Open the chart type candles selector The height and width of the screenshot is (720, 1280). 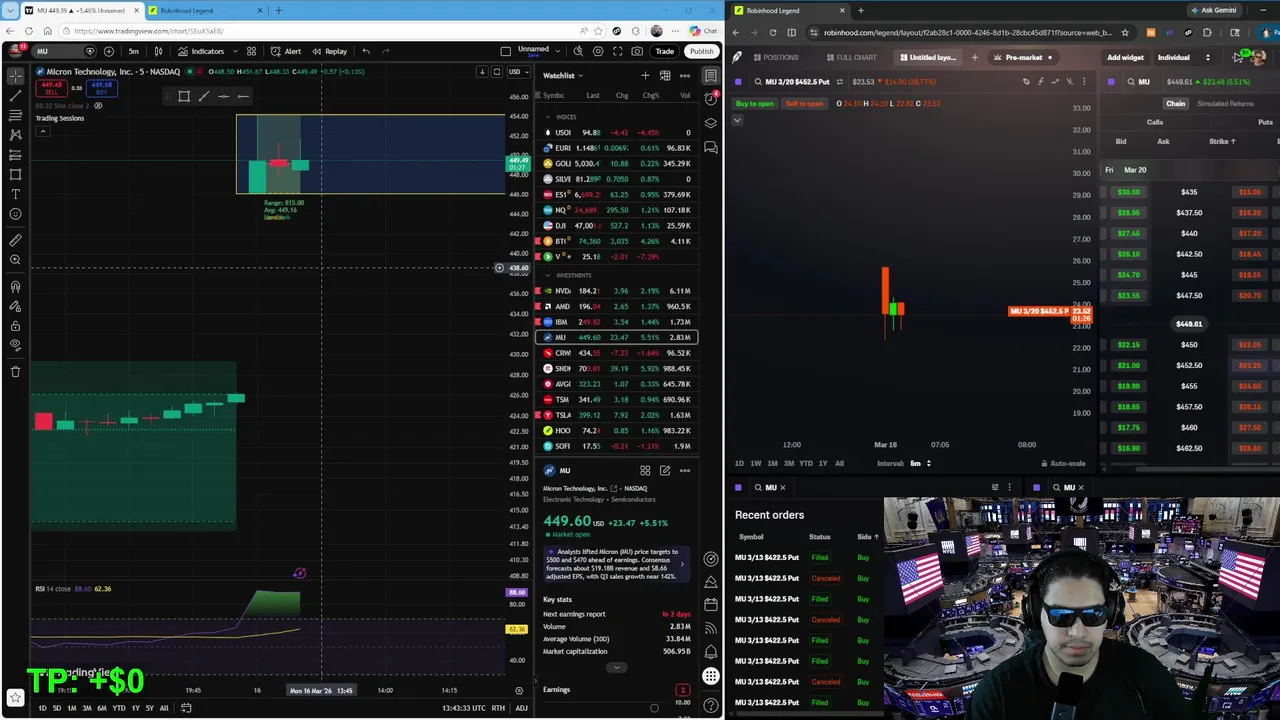coord(158,51)
